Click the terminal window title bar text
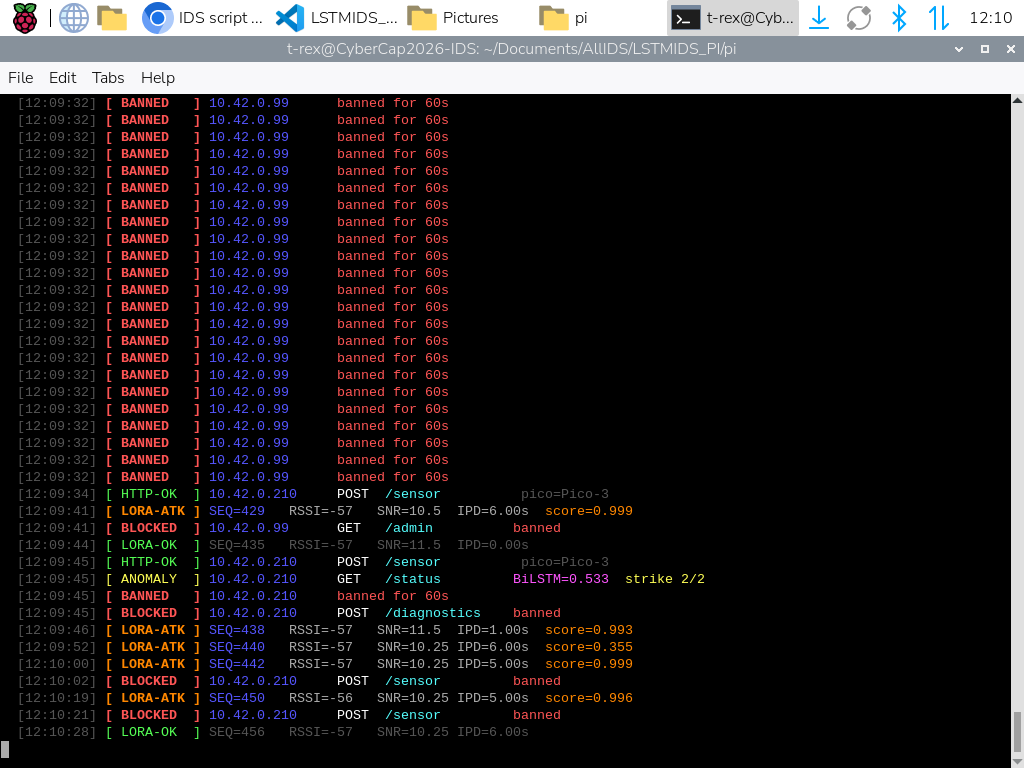The height and width of the screenshot is (768, 1024). pyautogui.click(x=511, y=49)
